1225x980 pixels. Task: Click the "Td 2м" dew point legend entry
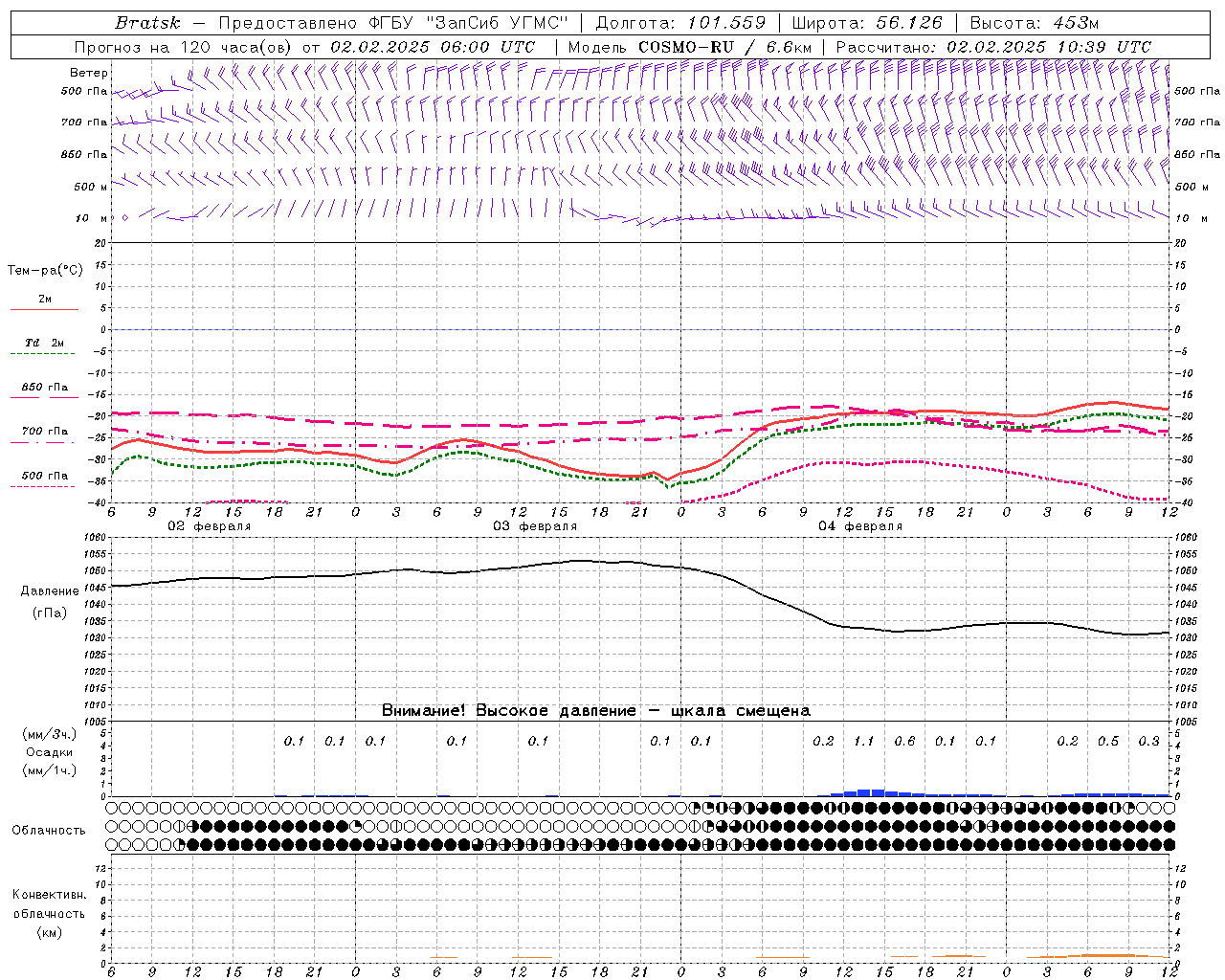tap(44, 343)
